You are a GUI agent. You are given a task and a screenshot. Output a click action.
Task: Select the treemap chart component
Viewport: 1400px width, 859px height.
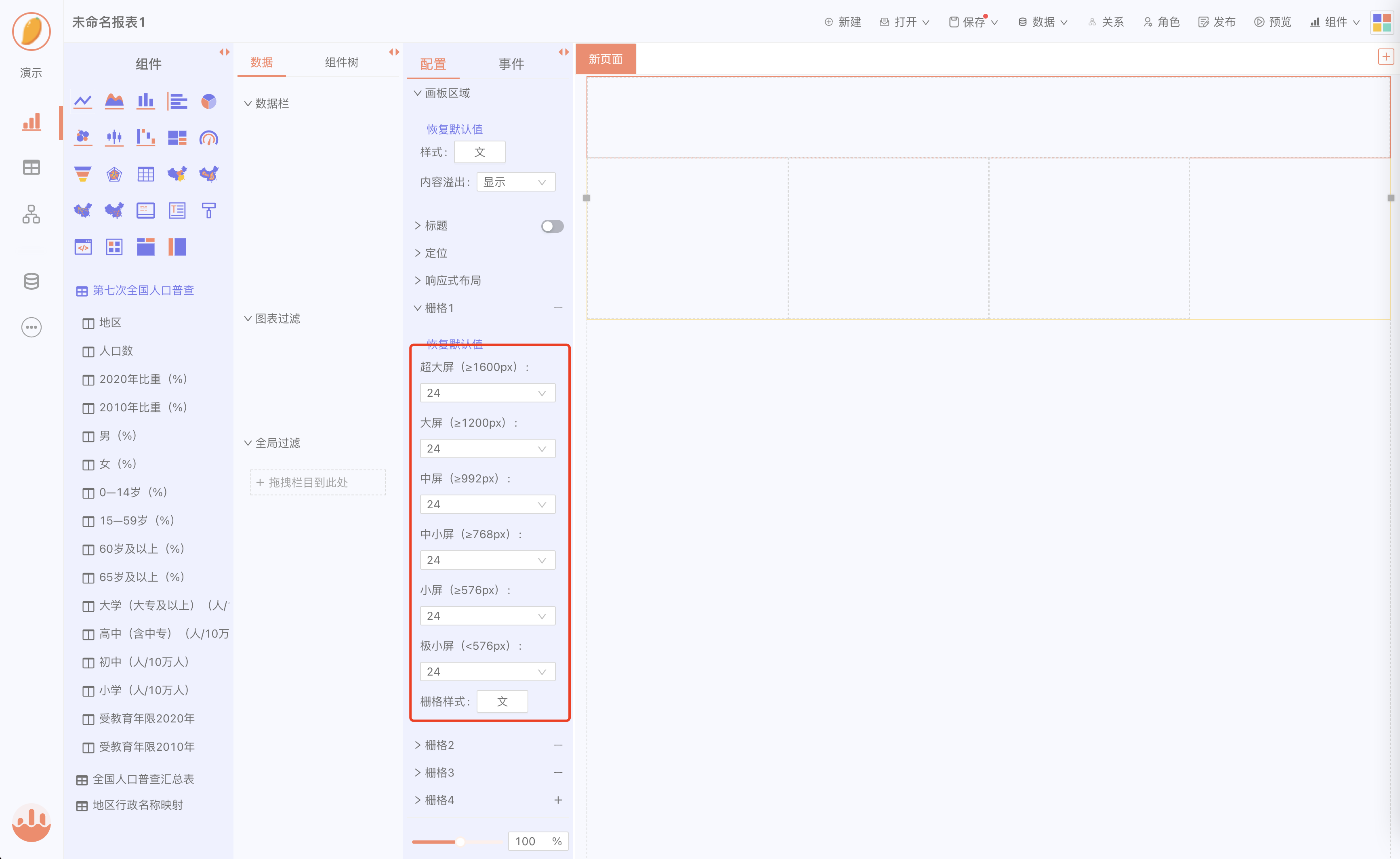point(177,137)
